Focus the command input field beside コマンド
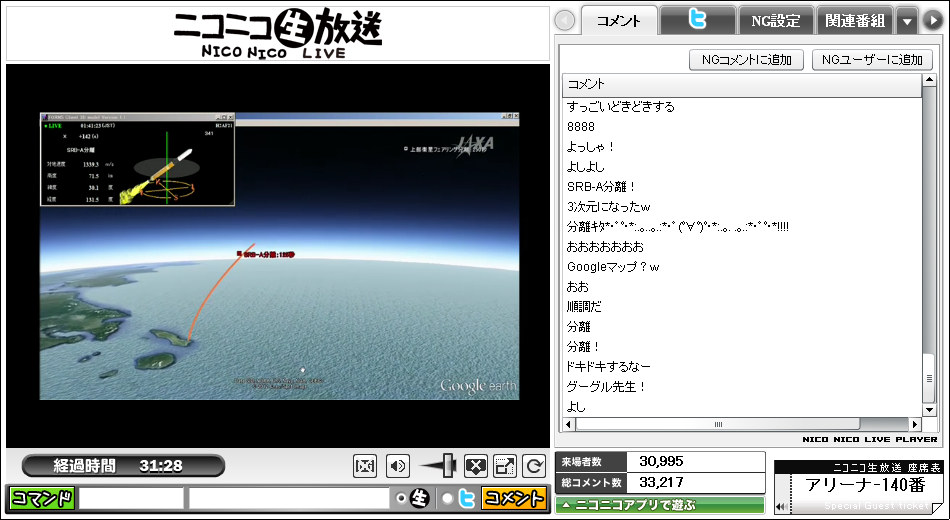Image resolution: width=950 pixels, height=520 pixels. (131, 498)
